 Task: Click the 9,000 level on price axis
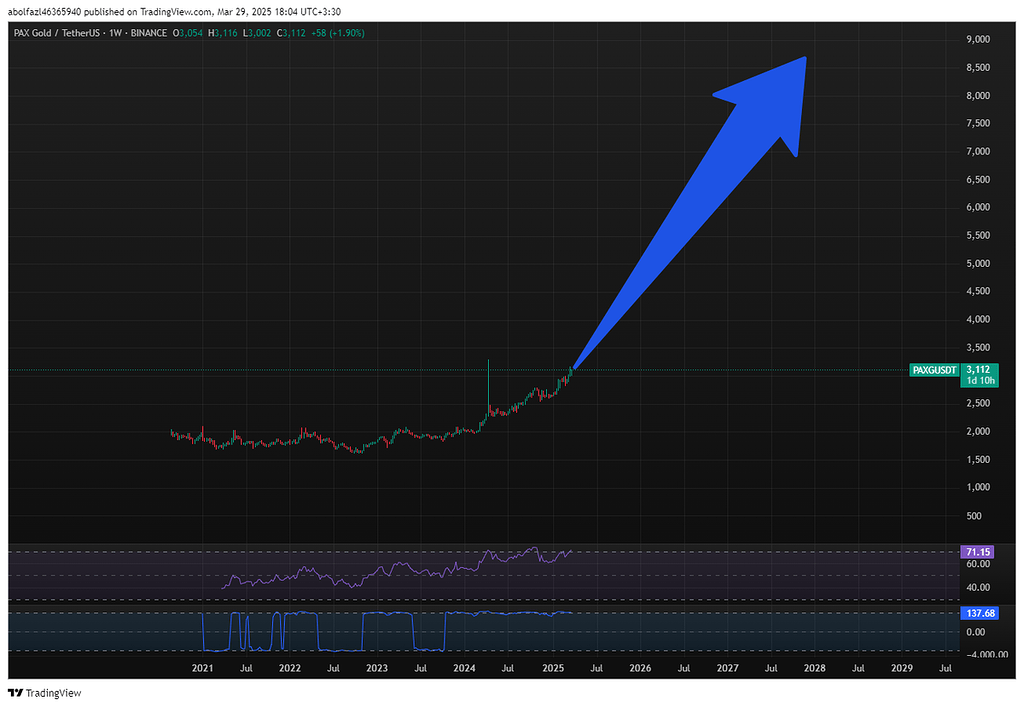tap(976, 39)
